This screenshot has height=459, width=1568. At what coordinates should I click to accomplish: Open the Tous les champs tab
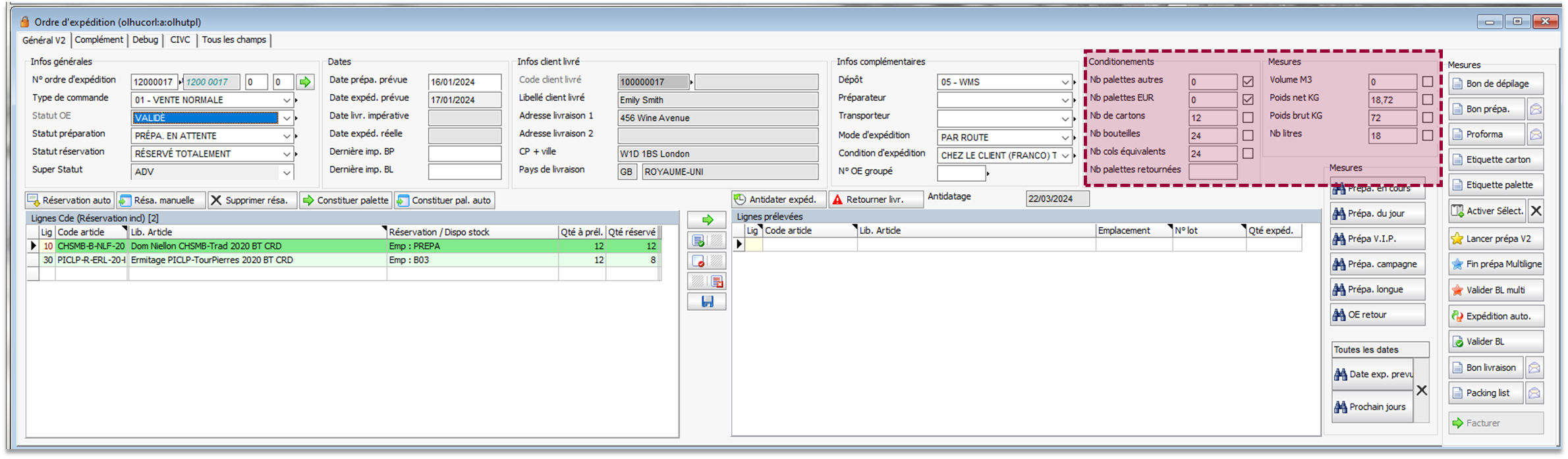click(x=234, y=40)
